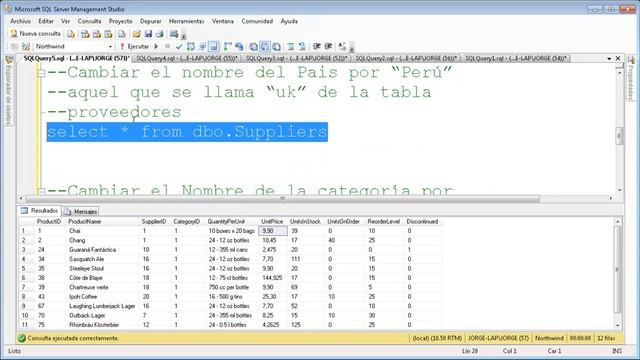Open the Activity Monitor icon
The height and width of the screenshot is (360, 640).
click(174, 34)
